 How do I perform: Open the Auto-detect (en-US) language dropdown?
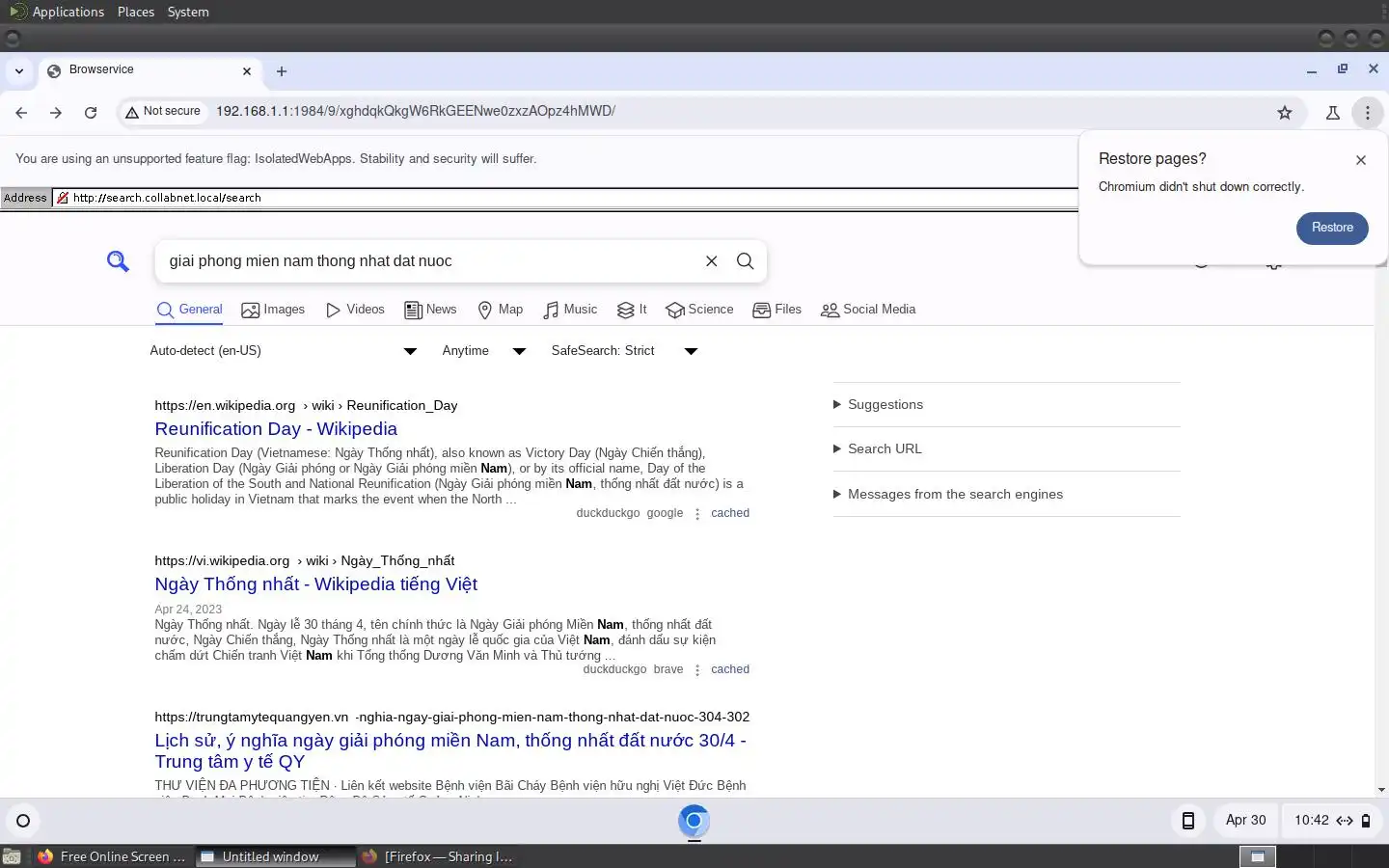[x=284, y=351]
